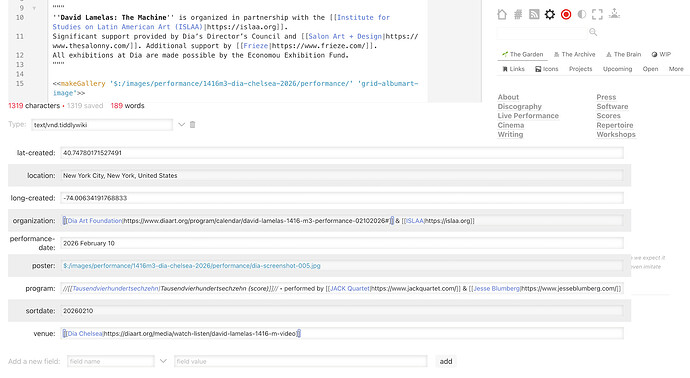
Task: Open the Live Performance link
Action: 528,116
